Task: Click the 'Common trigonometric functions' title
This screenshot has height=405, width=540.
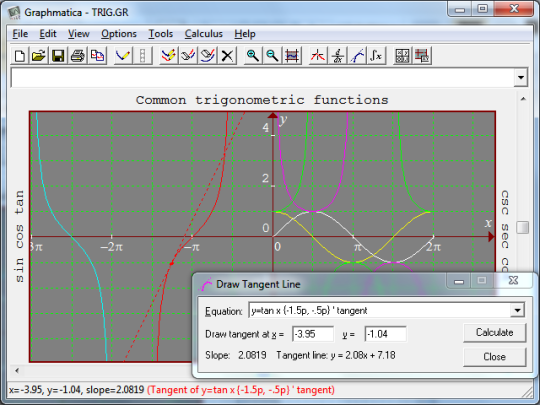Action: tap(262, 100)
